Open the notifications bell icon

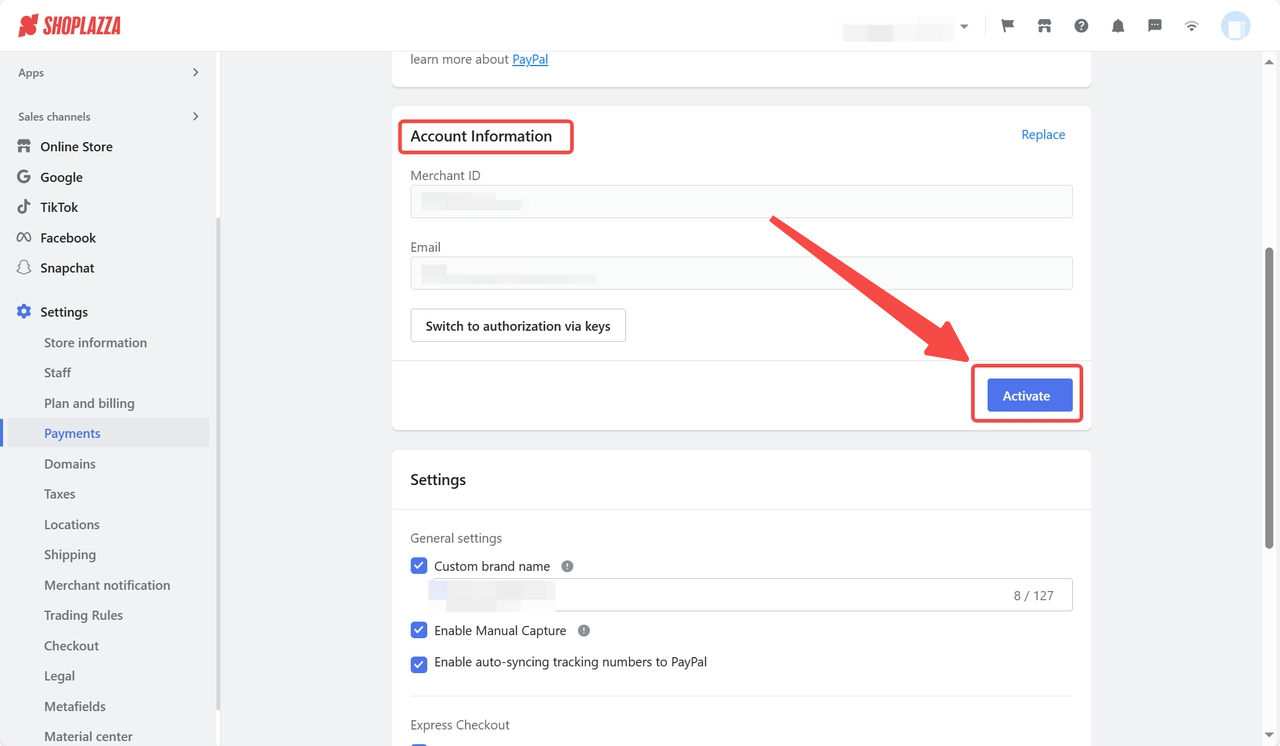coord(1118,26)
